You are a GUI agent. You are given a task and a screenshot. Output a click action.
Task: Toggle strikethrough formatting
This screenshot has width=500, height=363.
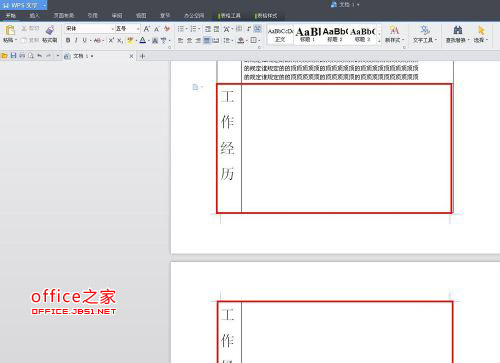coord(97,40)
